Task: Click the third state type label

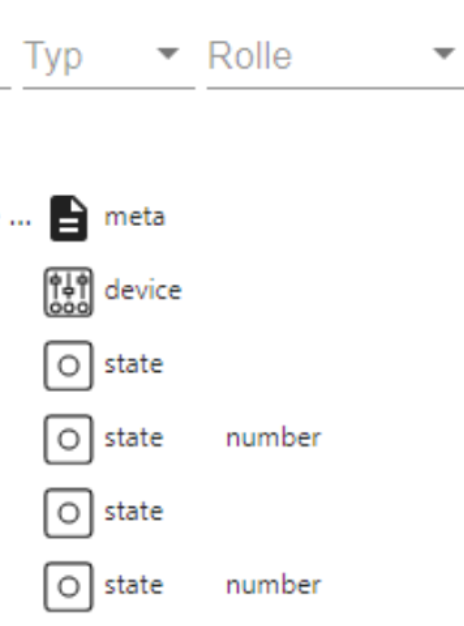Action: point(134,511)
